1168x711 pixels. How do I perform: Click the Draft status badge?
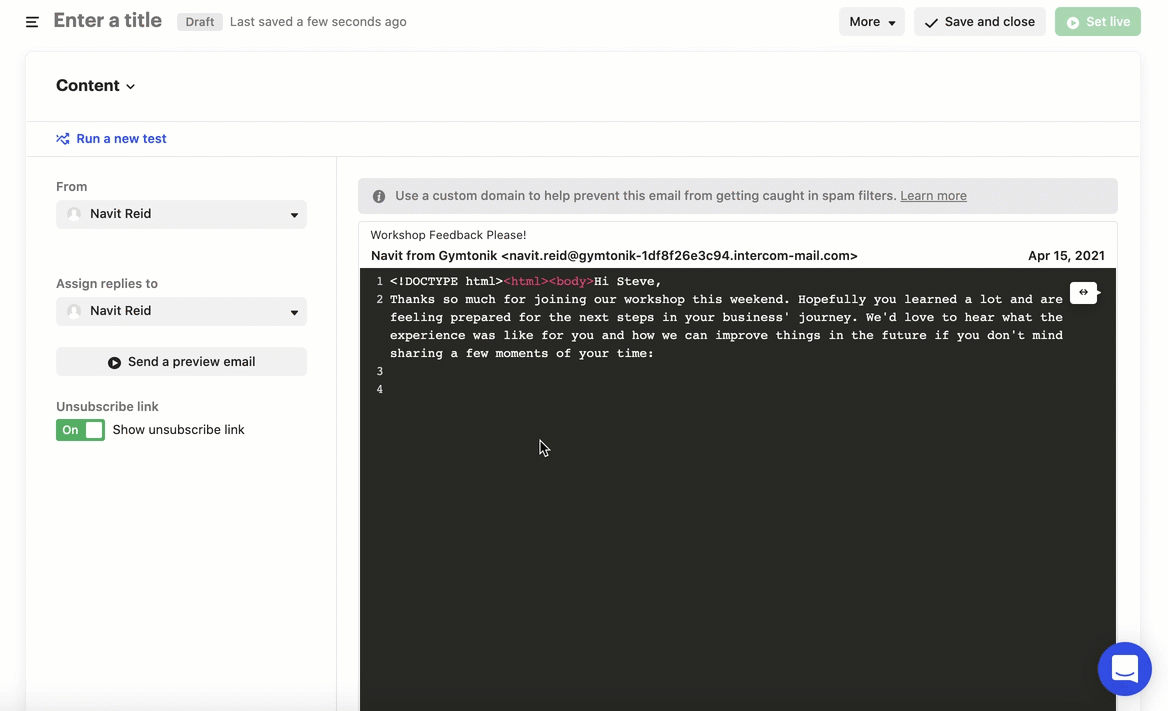pyautogui.click(x=200, y=22)
